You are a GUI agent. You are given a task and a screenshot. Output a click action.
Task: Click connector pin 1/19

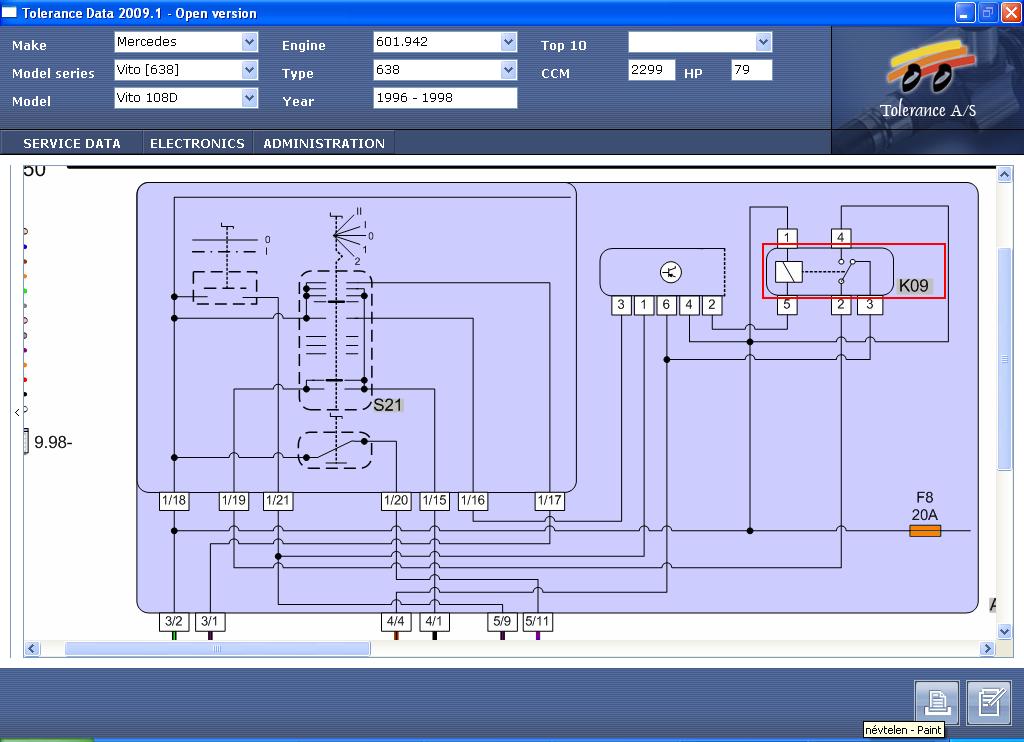tap(234, 501)
